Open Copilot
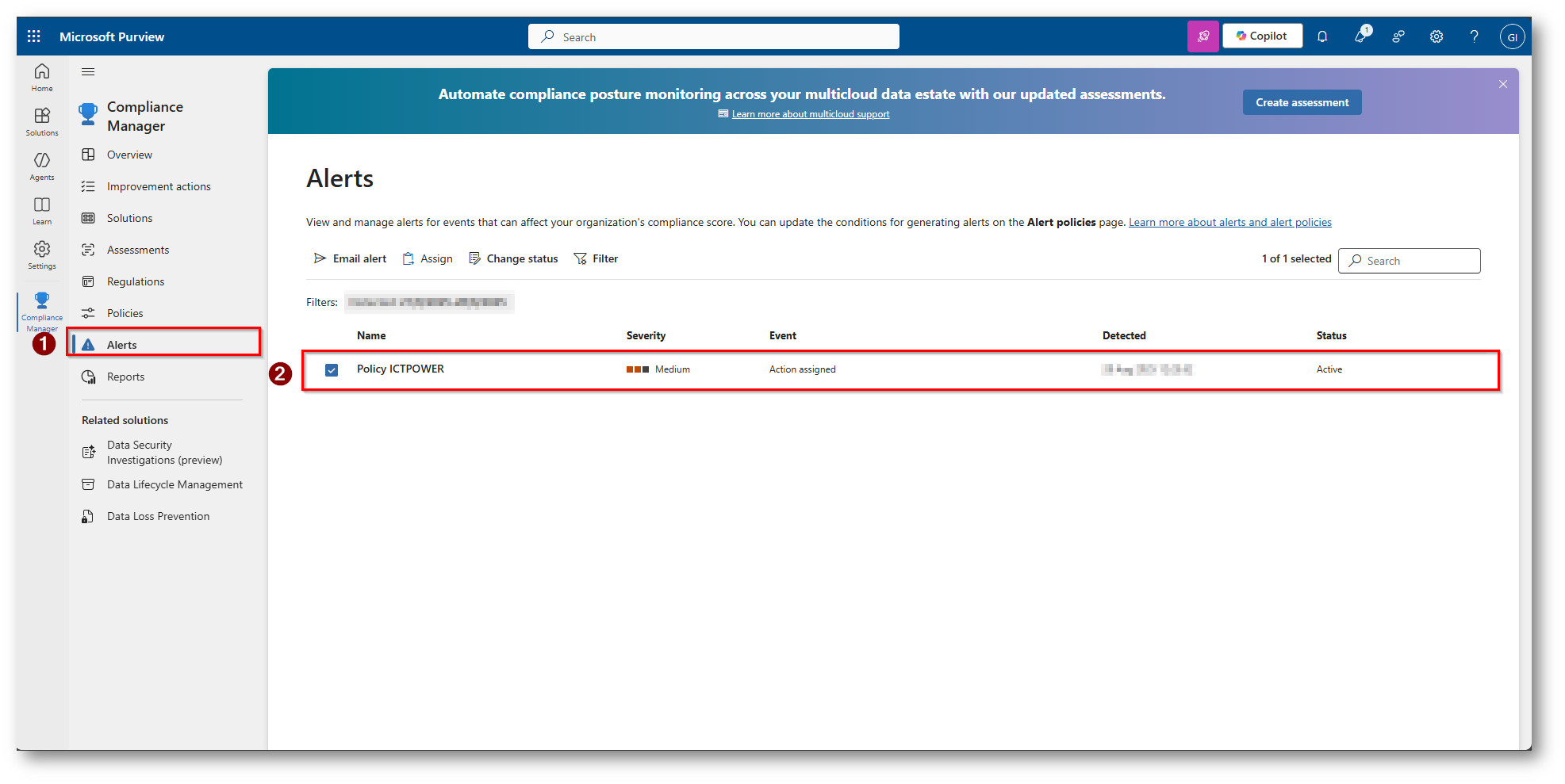Screen dimensions: 1565x784 [1262, 36]
